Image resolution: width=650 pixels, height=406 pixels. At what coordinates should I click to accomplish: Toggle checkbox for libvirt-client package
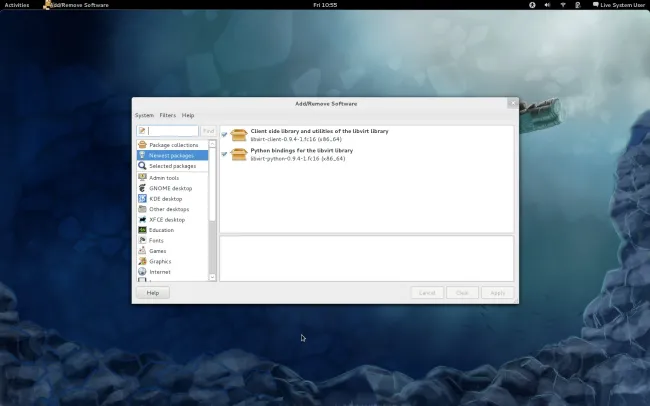click(224, 134)
